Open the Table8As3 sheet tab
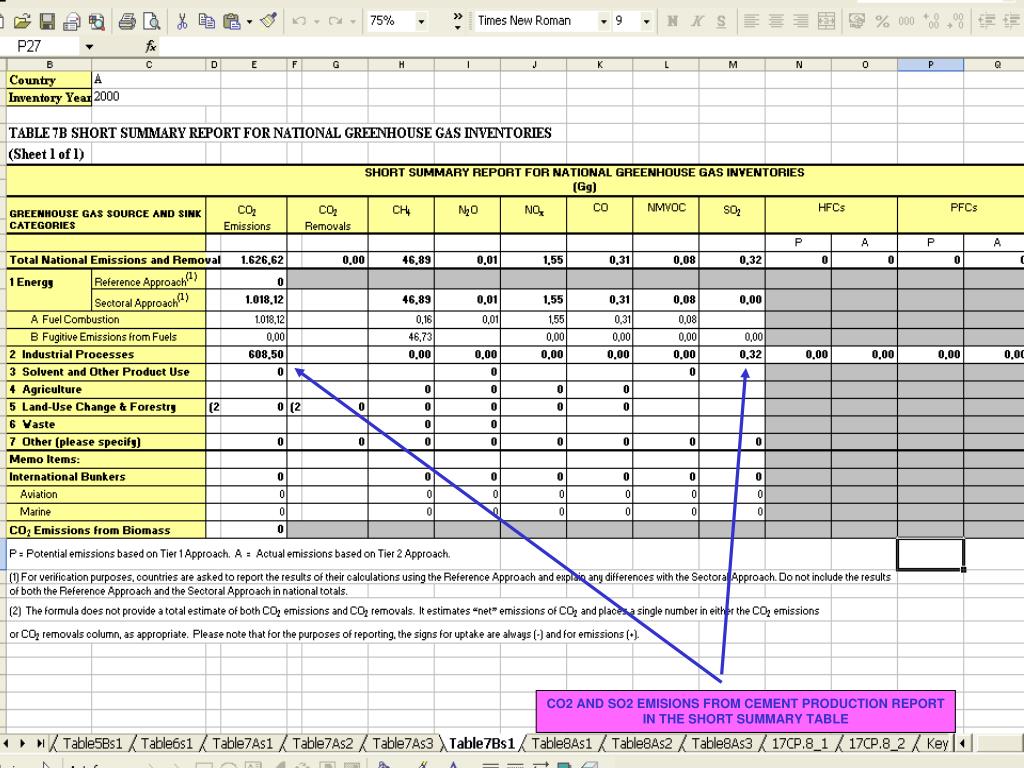 pos(722,743)
